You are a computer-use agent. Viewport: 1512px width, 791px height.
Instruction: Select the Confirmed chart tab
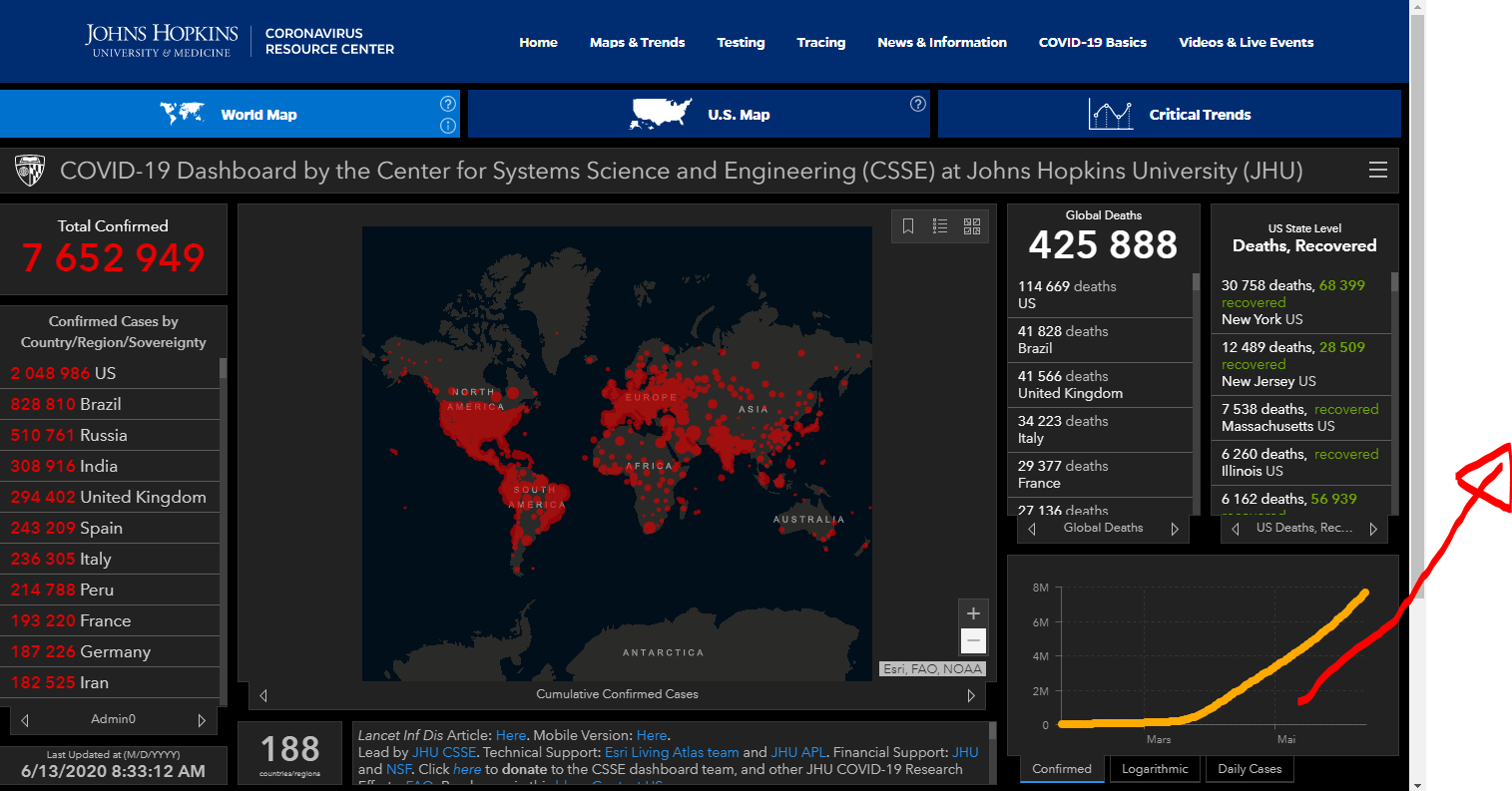1062,769
